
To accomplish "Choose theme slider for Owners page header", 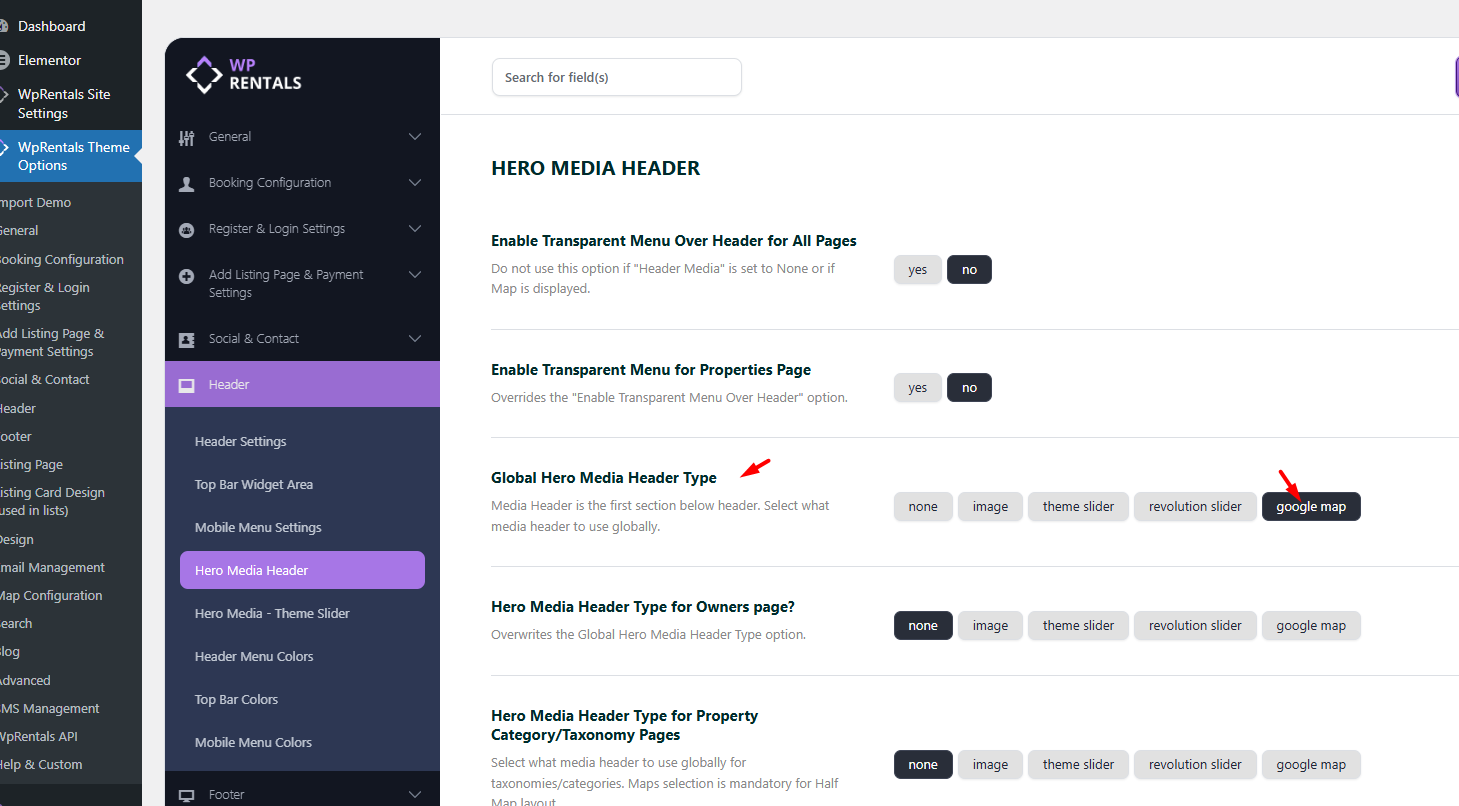I will (x=1078, y=626).
